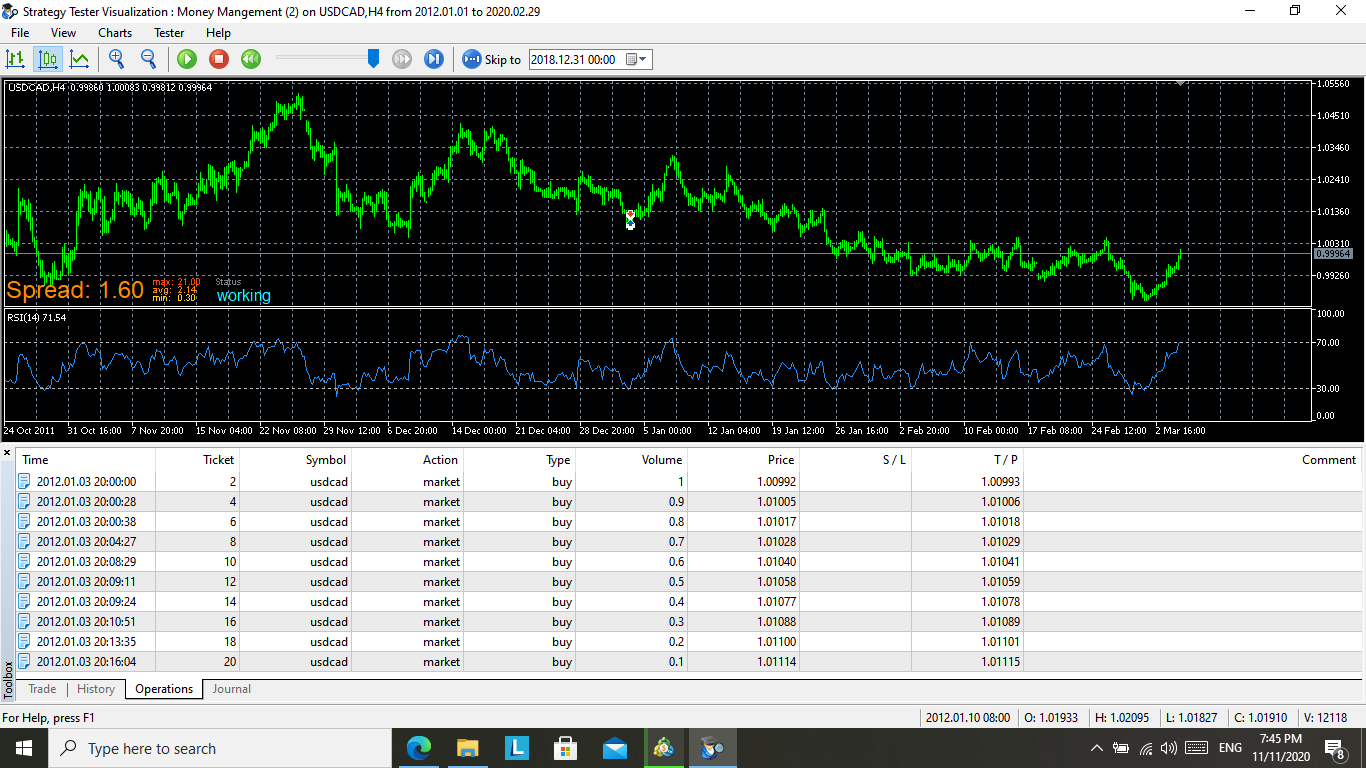Stop the test with red stop button
Screen dimensions: 1366x768
(x=219, y=59)
